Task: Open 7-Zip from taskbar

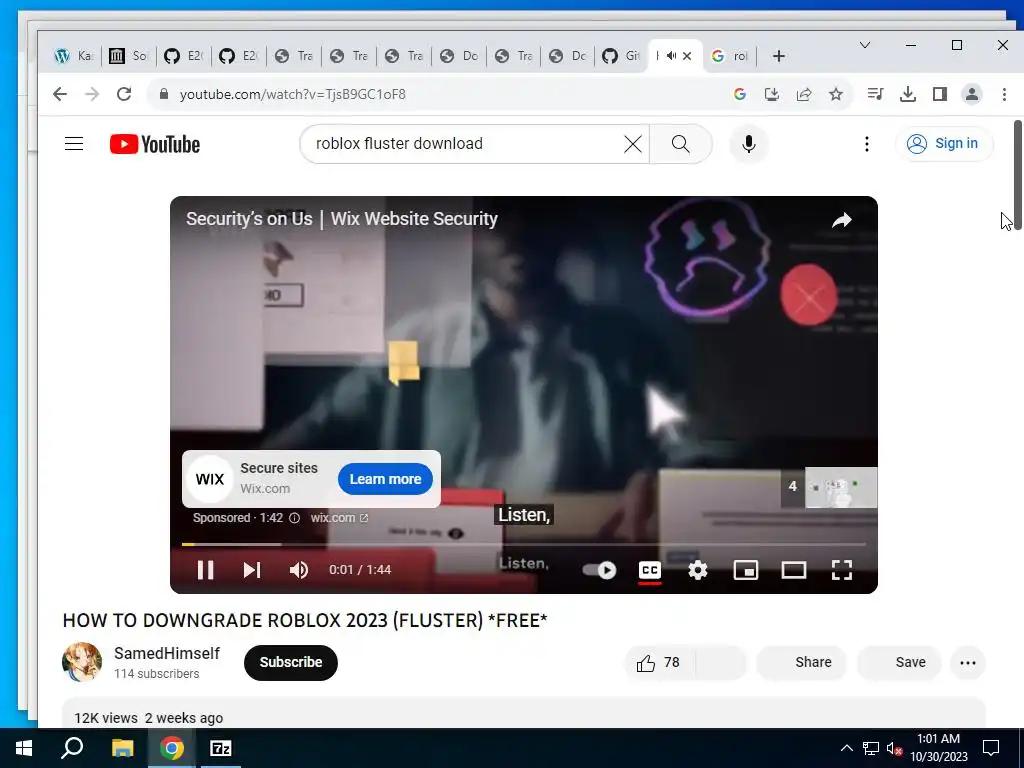Action: click(x=221, y=748)
